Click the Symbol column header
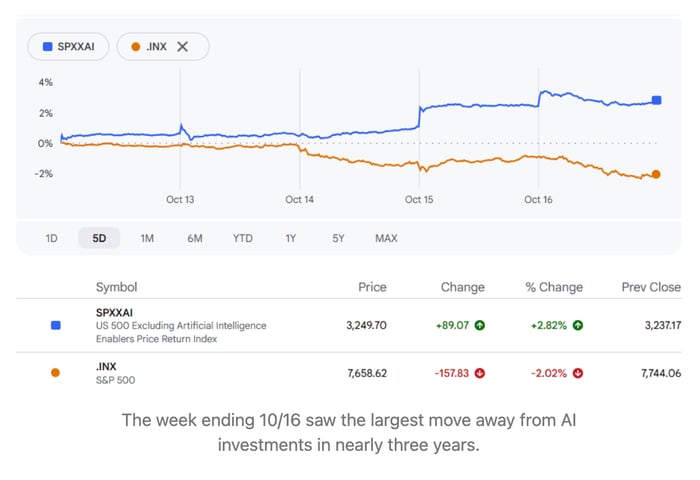This screenshot has height=480, width=700. pos(117,287)
